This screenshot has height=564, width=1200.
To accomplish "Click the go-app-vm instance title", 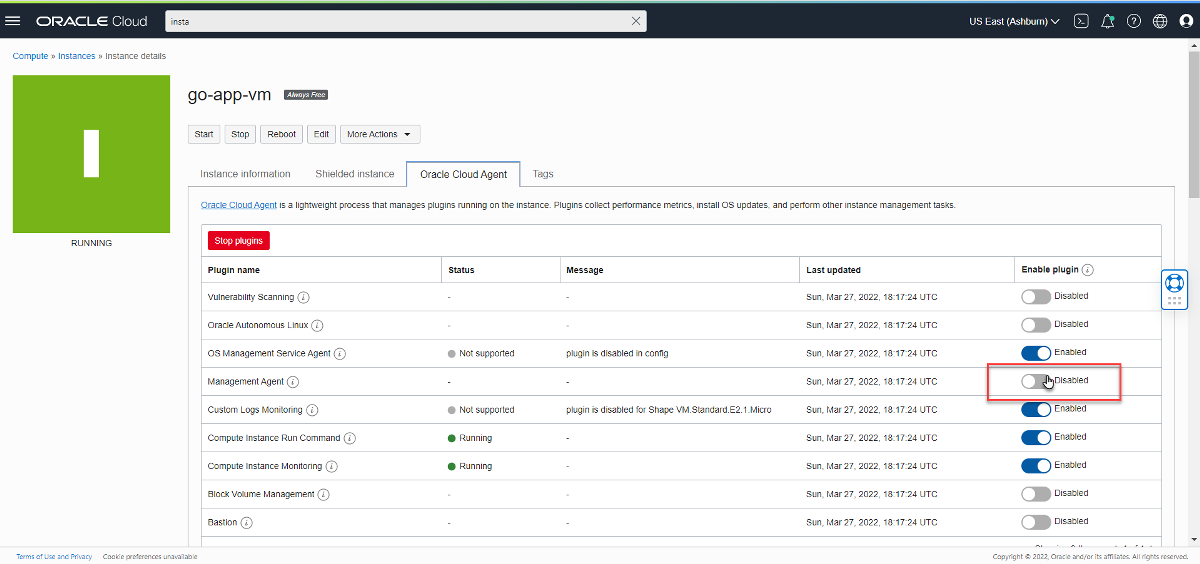I will (229, 95).
